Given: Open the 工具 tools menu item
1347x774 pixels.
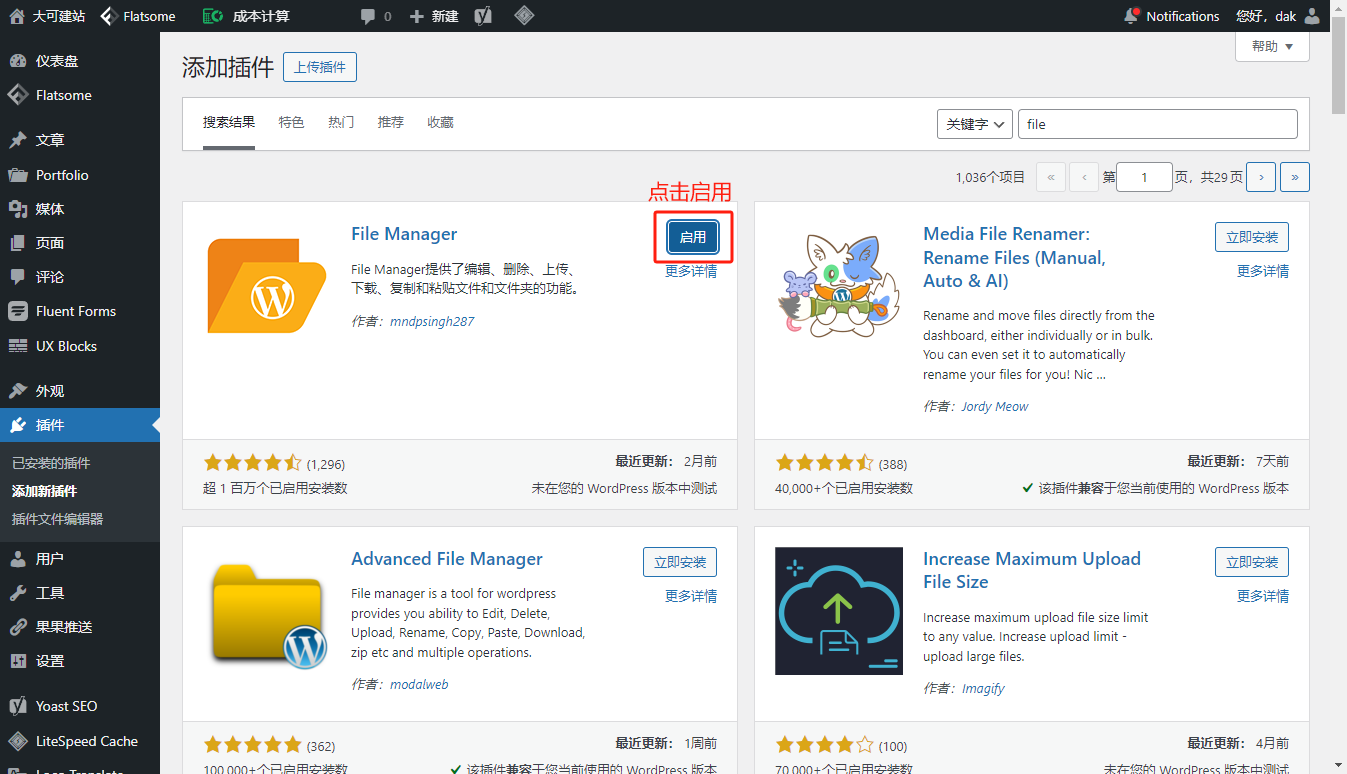Looking at the screenshot, I should pos(50,593).
